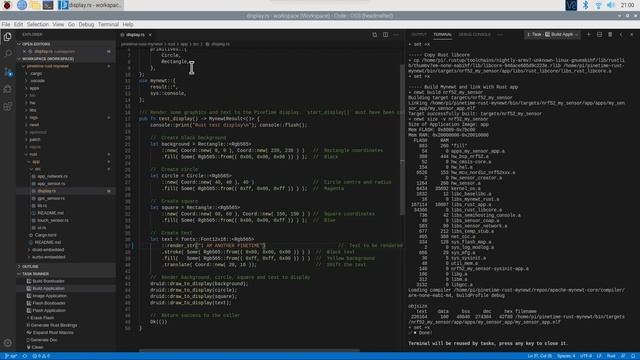Close the terminal panel with X icon

coord(632,35)
